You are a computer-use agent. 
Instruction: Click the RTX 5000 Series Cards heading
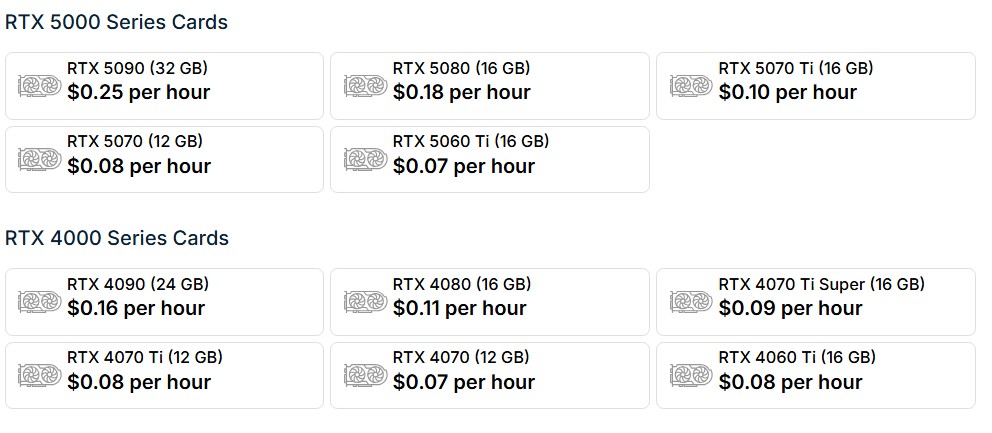click(116, 22)
